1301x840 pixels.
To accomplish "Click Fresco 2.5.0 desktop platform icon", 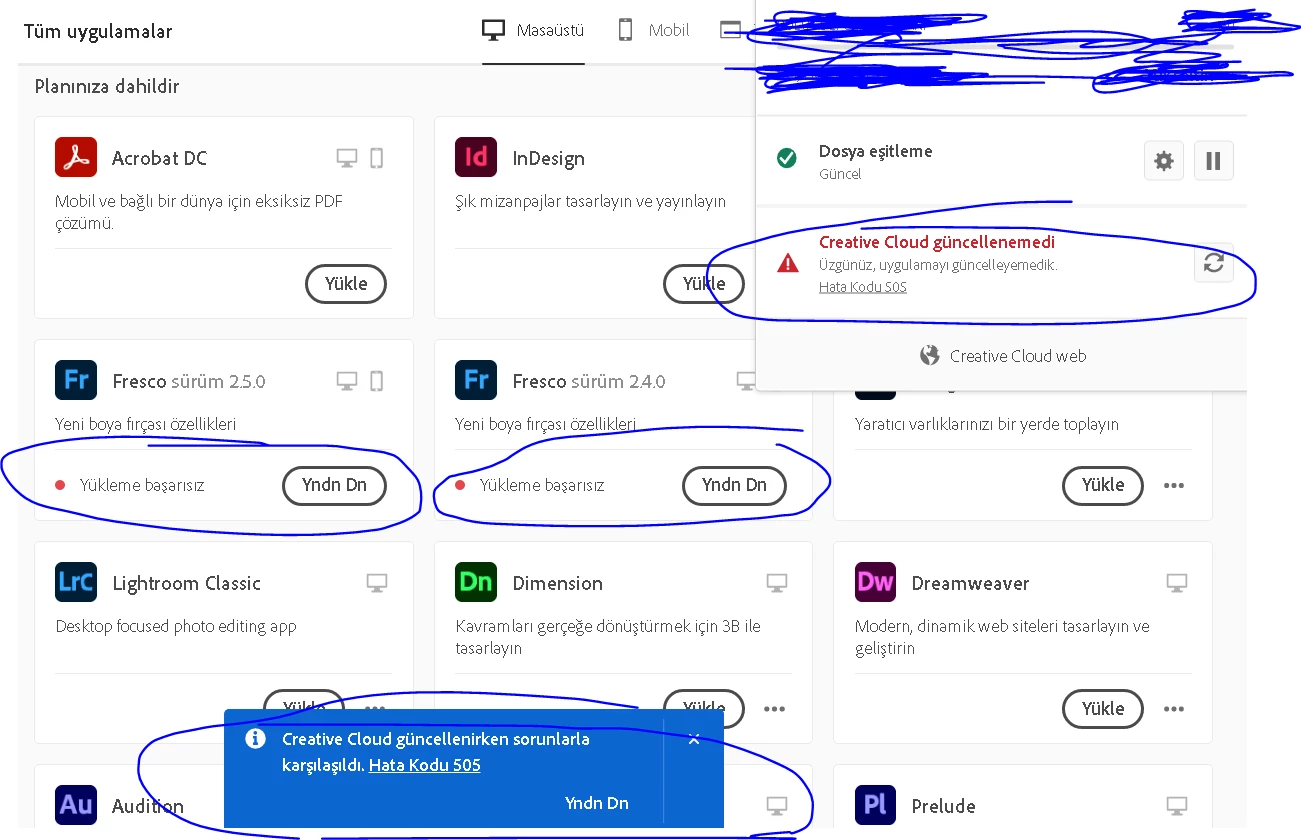I will pos(347,381).
